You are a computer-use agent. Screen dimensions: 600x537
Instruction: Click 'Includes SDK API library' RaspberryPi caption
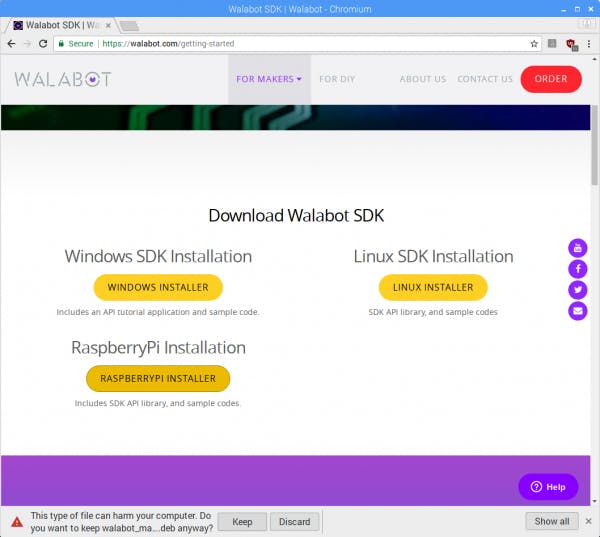point(158,403)
